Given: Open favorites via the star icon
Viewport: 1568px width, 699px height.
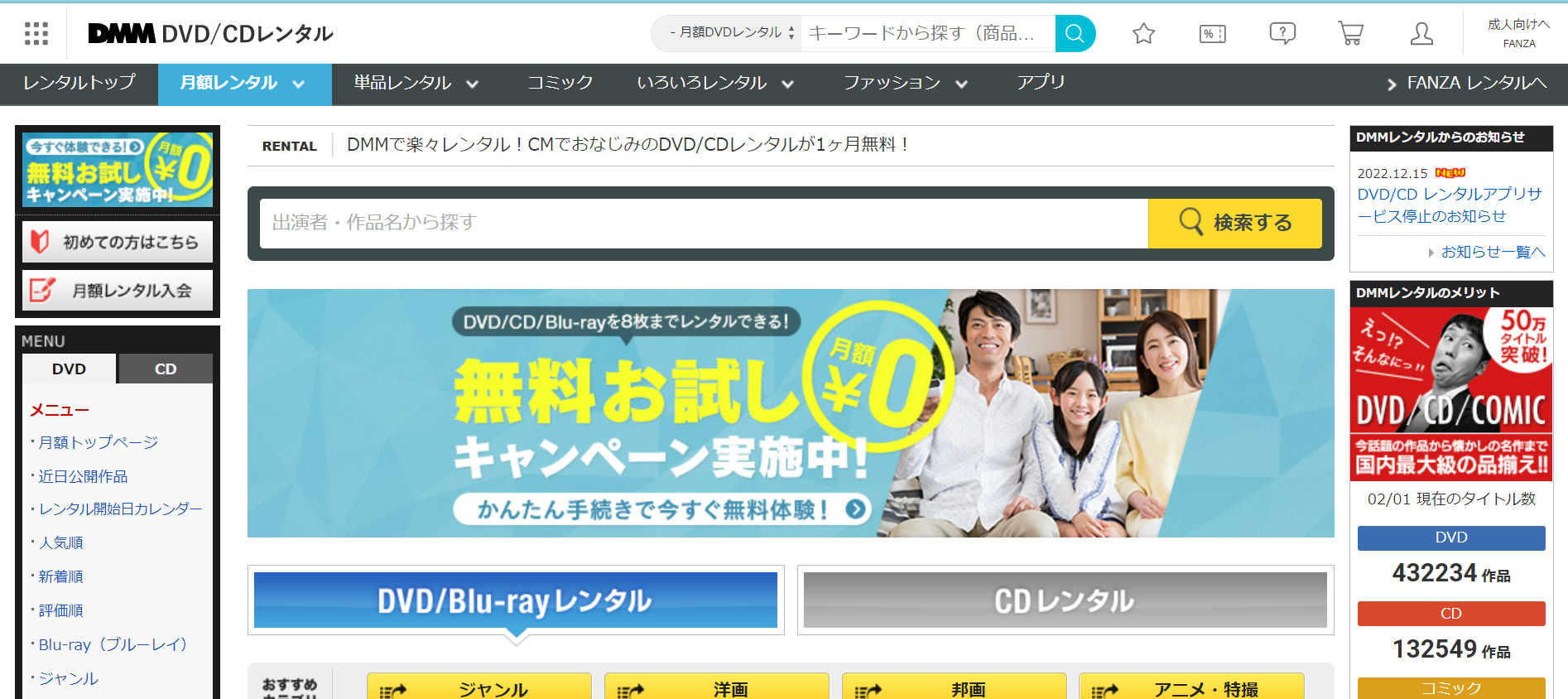Looking at the screenshot, I should pyautogui.click(x=1143, y=33).
